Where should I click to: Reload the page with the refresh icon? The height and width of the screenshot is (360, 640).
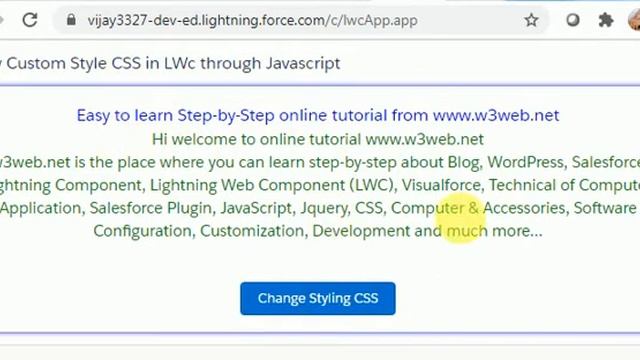click(30, 20)
